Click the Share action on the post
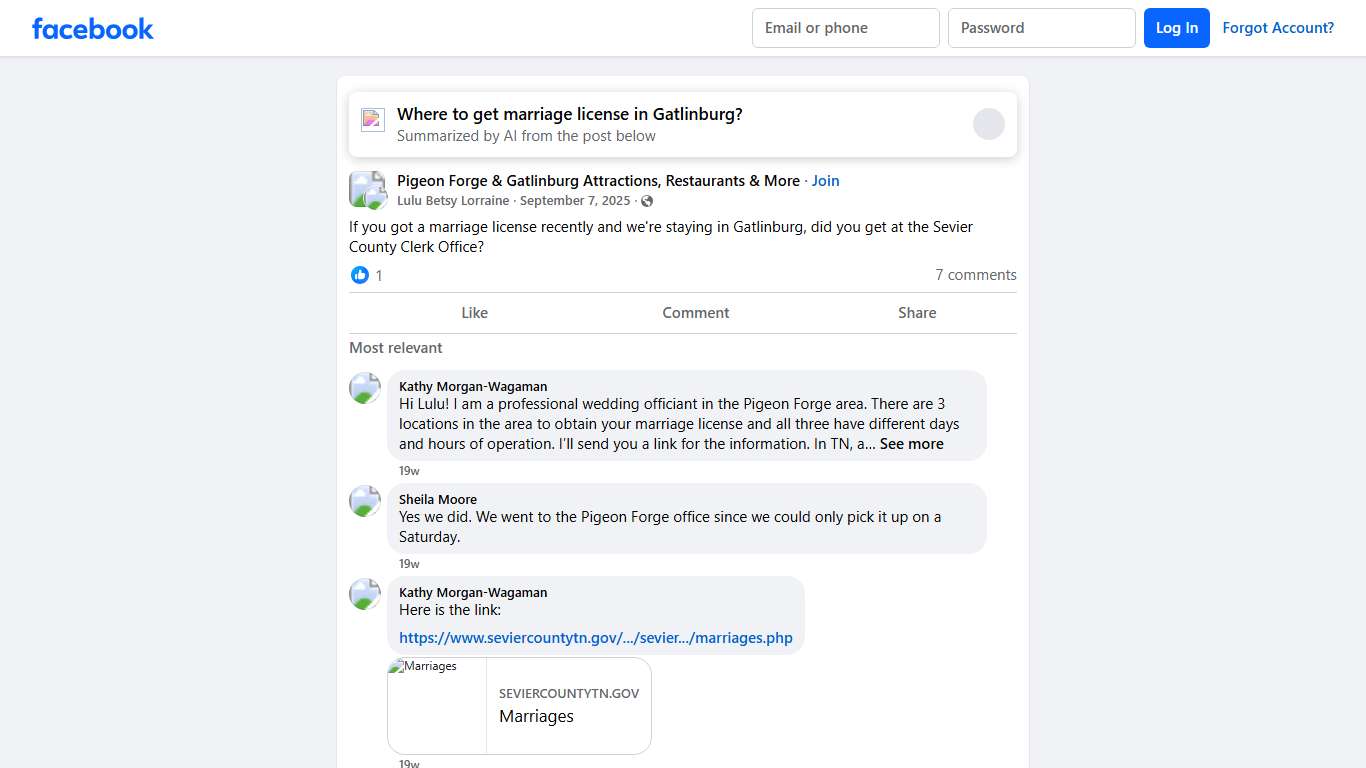The width and height of the screenshot is (1366, 768). pyautogui.click(x=916, y=313)
